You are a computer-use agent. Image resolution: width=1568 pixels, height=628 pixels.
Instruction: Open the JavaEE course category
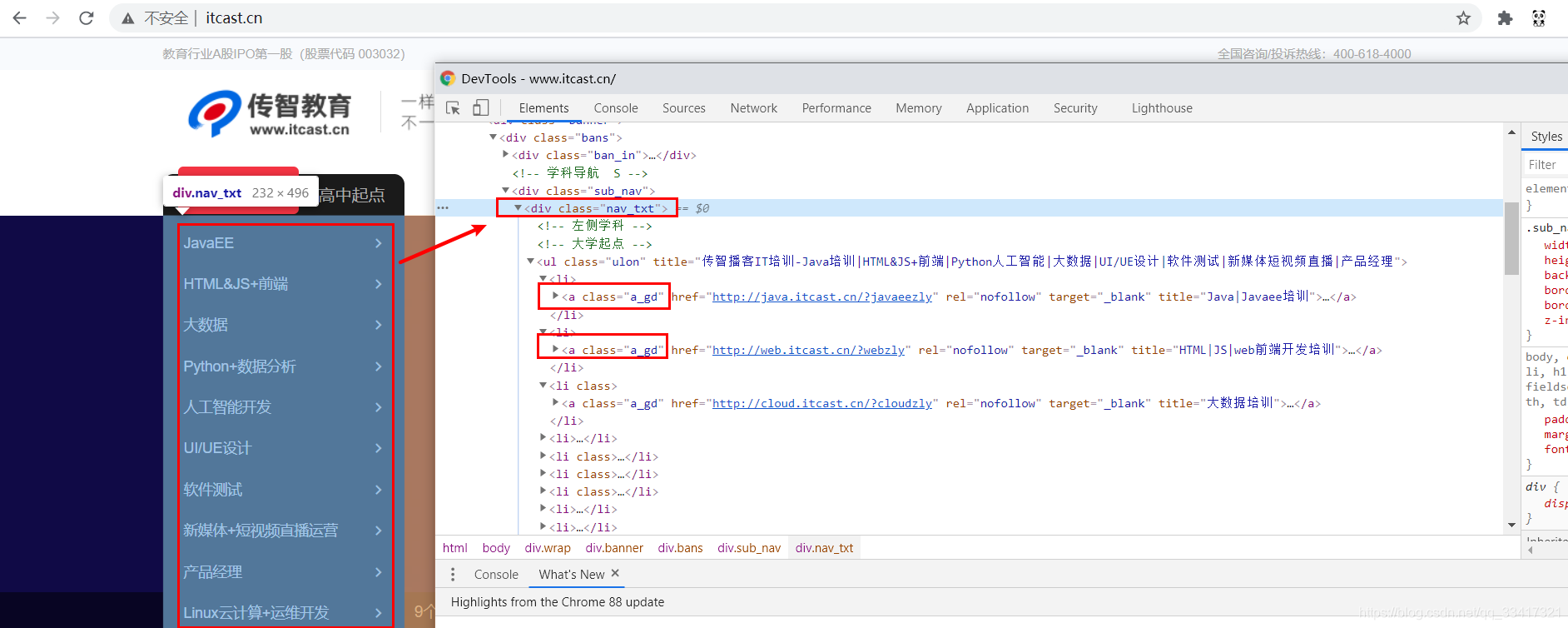[x=284, y=243]
